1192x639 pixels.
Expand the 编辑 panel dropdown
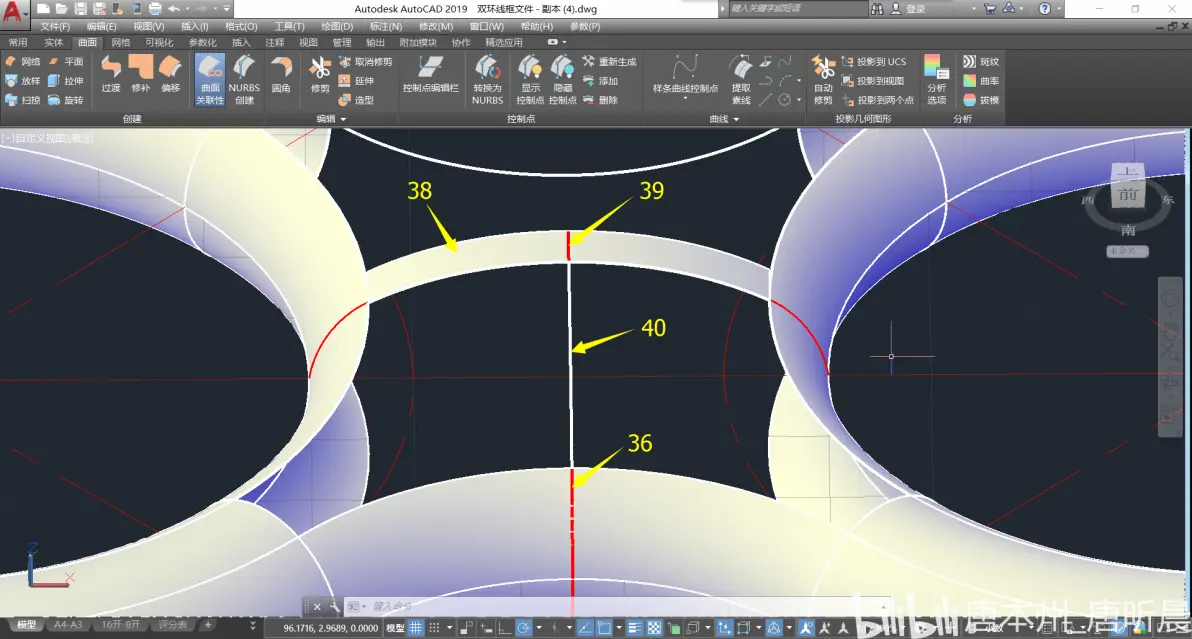pos(344,119)
